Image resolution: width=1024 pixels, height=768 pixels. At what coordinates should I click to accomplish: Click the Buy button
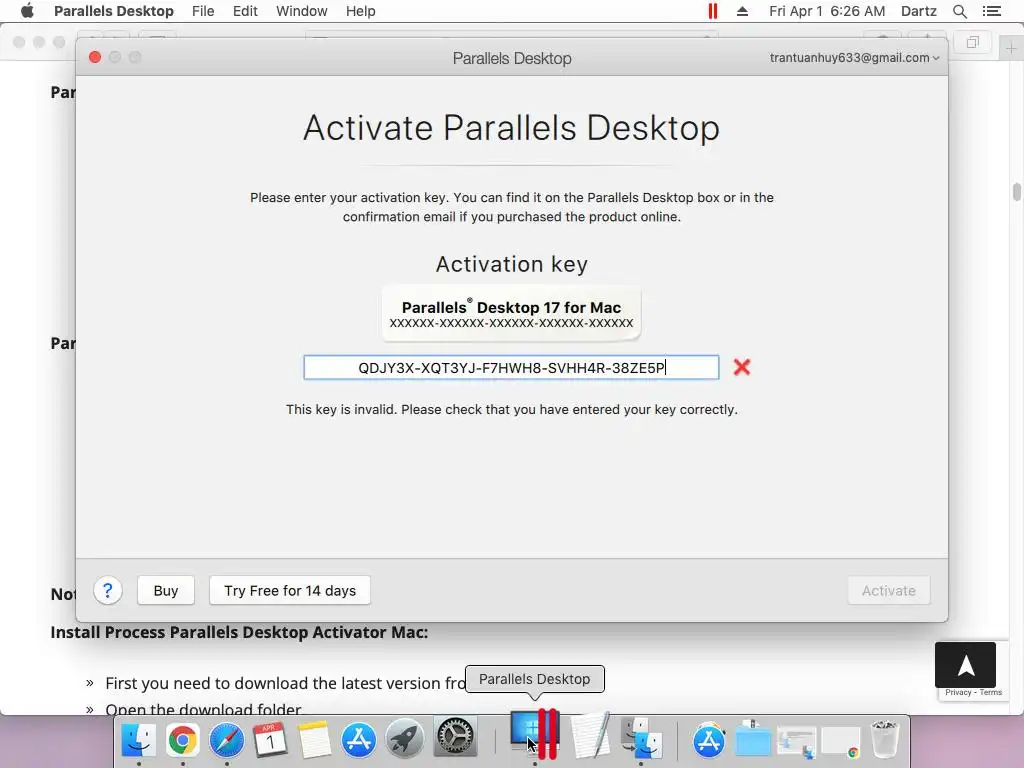tap(166, 590)
